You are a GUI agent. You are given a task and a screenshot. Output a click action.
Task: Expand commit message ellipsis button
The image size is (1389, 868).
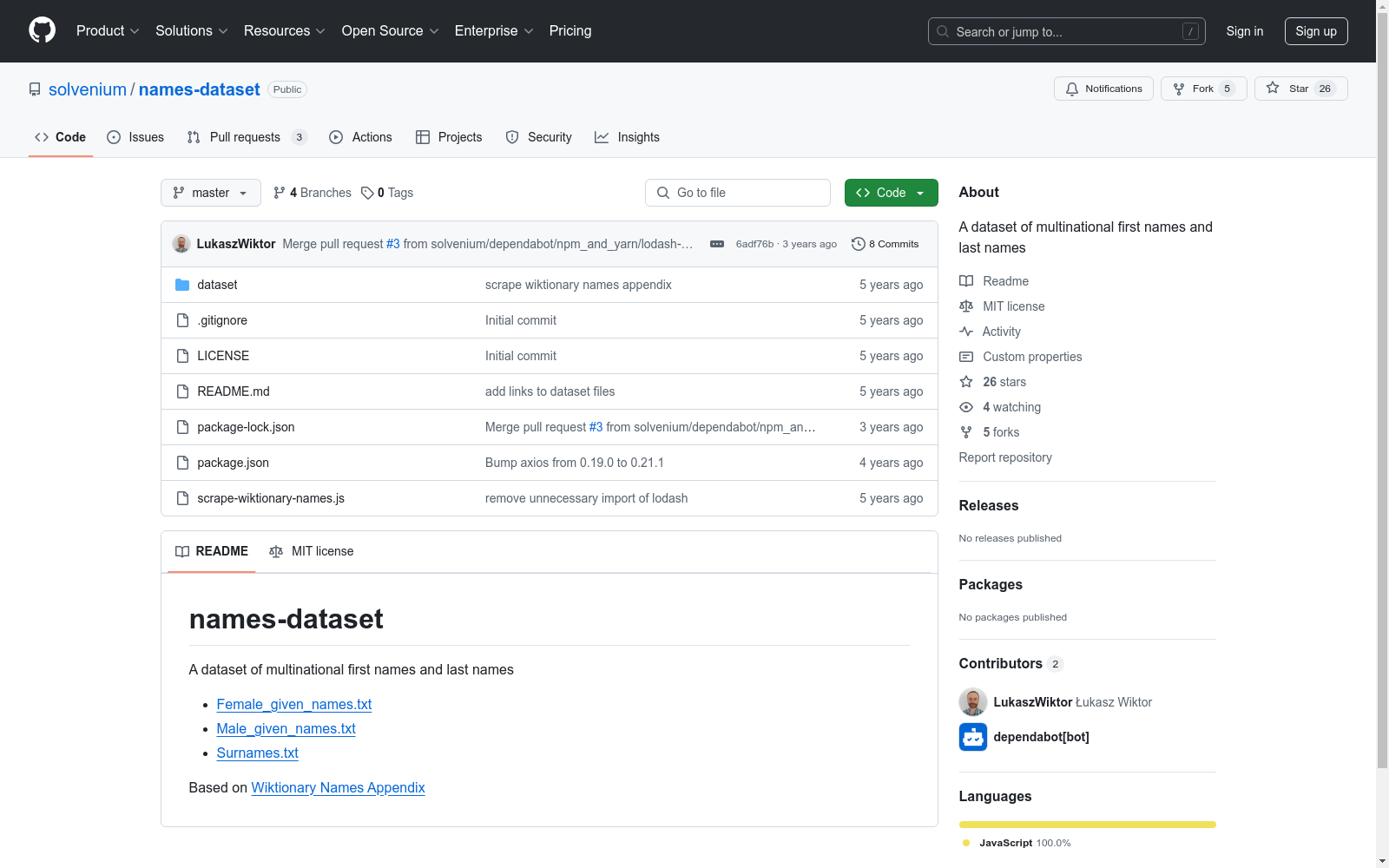[717, 244]
